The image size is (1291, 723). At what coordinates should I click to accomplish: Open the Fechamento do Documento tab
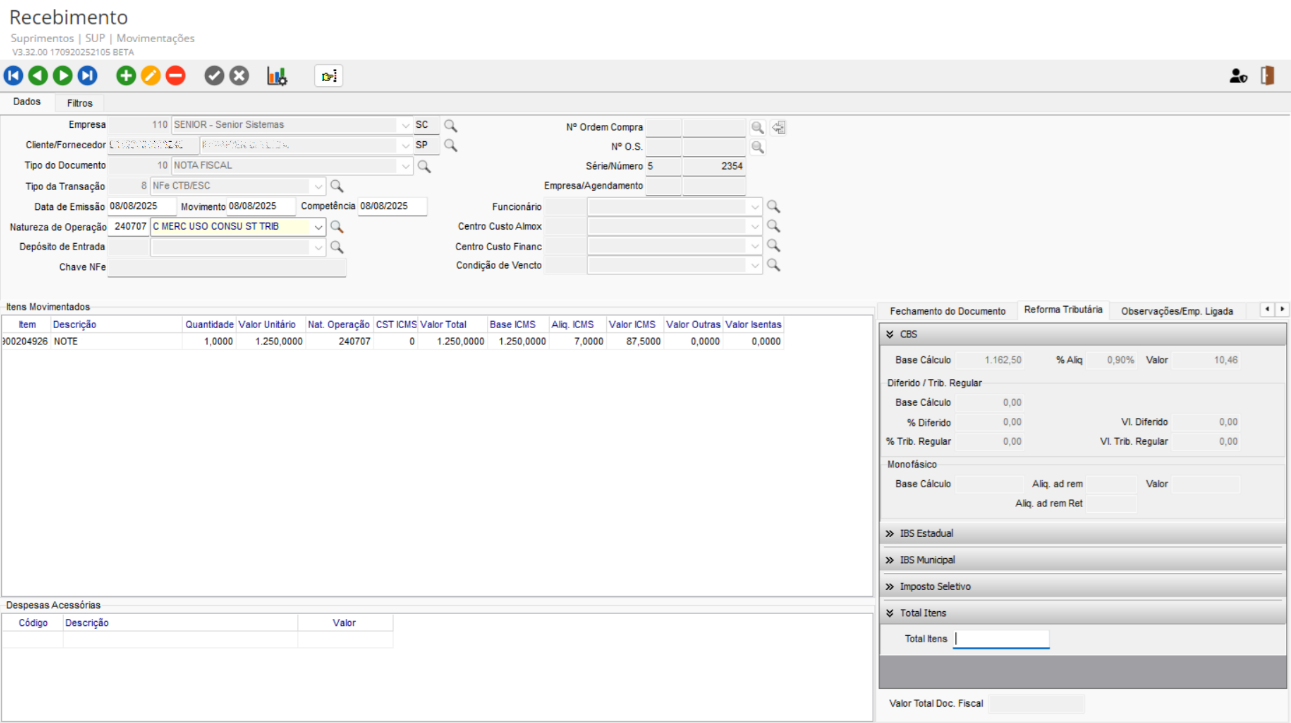pos(947,311)
